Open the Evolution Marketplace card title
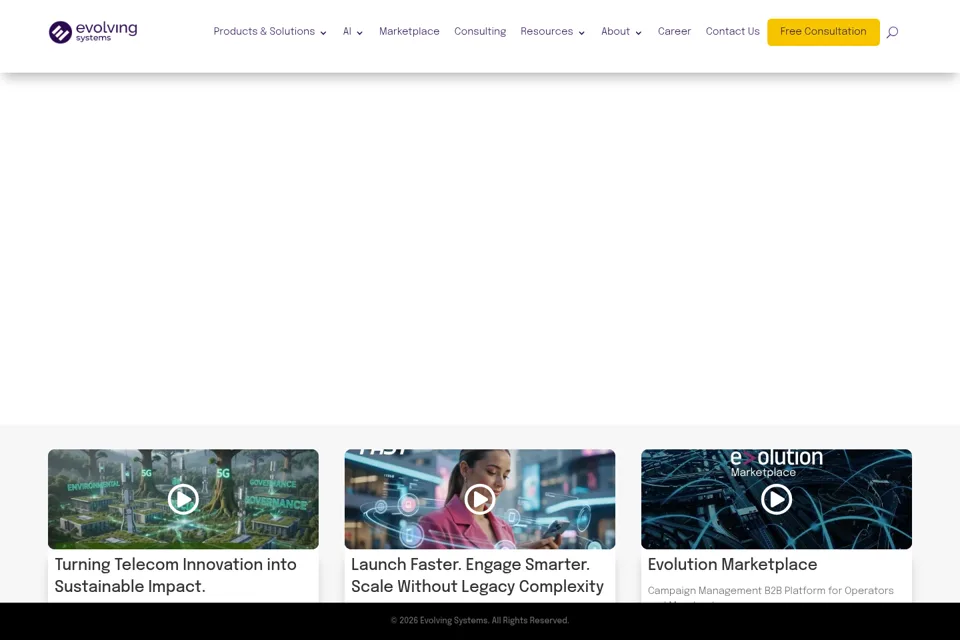 click(x=732, y=564)
